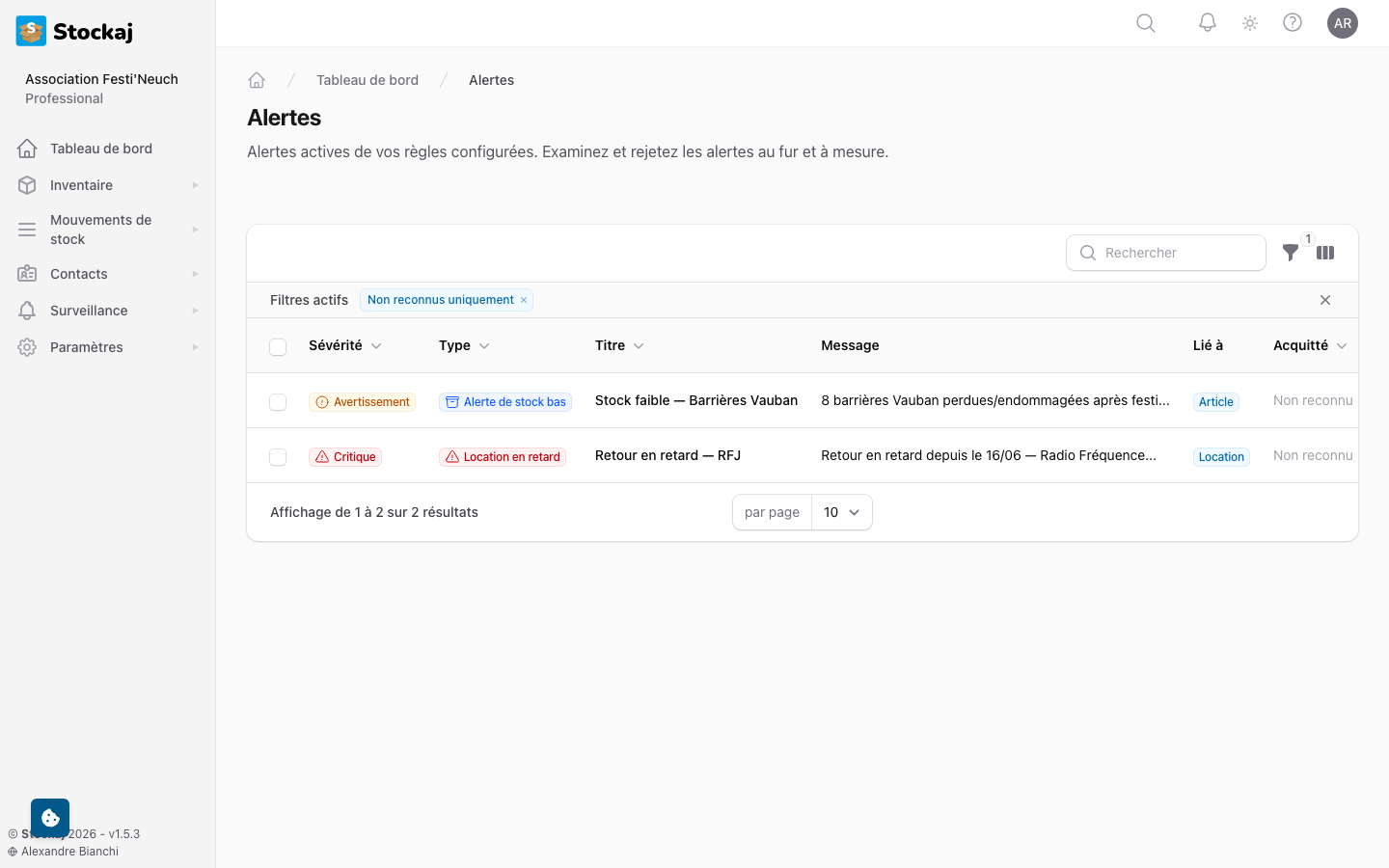This screenshot has width=1389, height=868.
Task: Click the '8 barrières Vauban perdues' message
Action: pyautogui.click(x=994, y=400)
